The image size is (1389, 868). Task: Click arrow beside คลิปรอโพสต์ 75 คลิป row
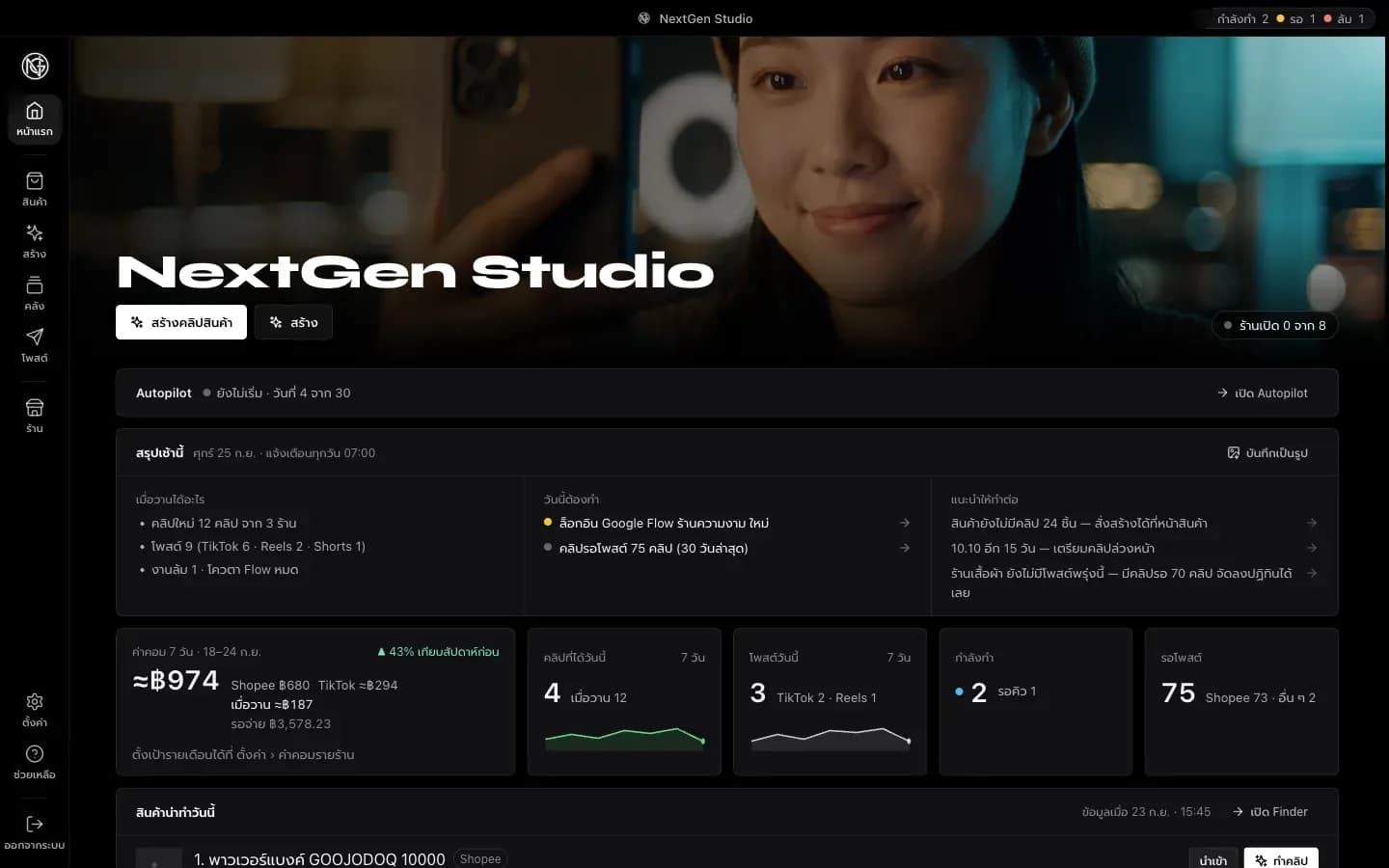coord(905,548)
